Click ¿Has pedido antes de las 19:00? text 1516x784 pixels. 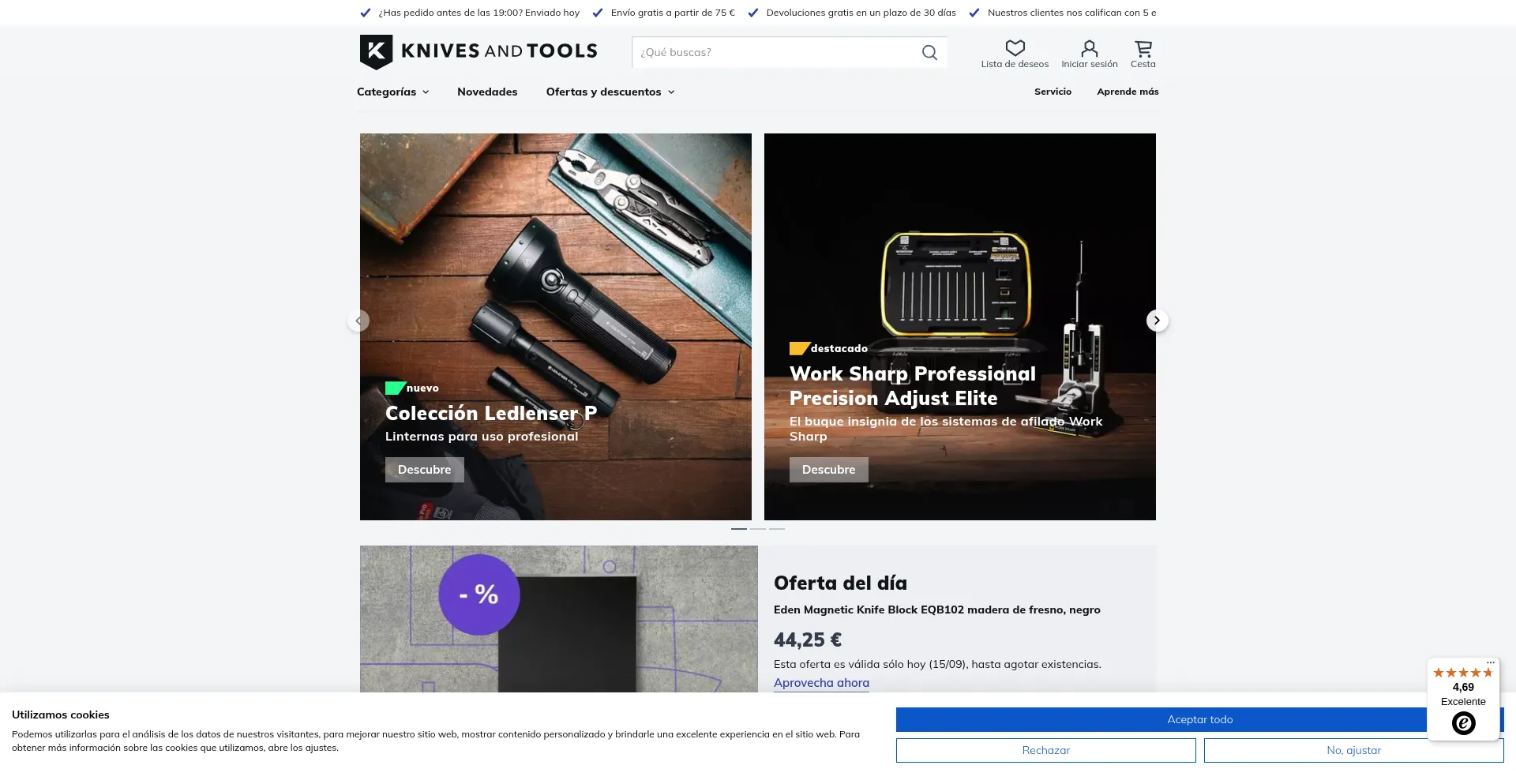478,13
